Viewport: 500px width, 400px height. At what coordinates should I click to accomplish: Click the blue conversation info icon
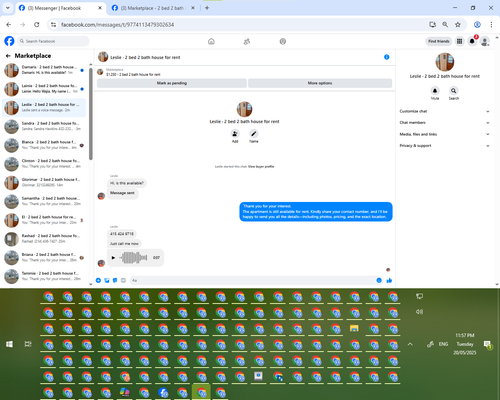point(387,57)
